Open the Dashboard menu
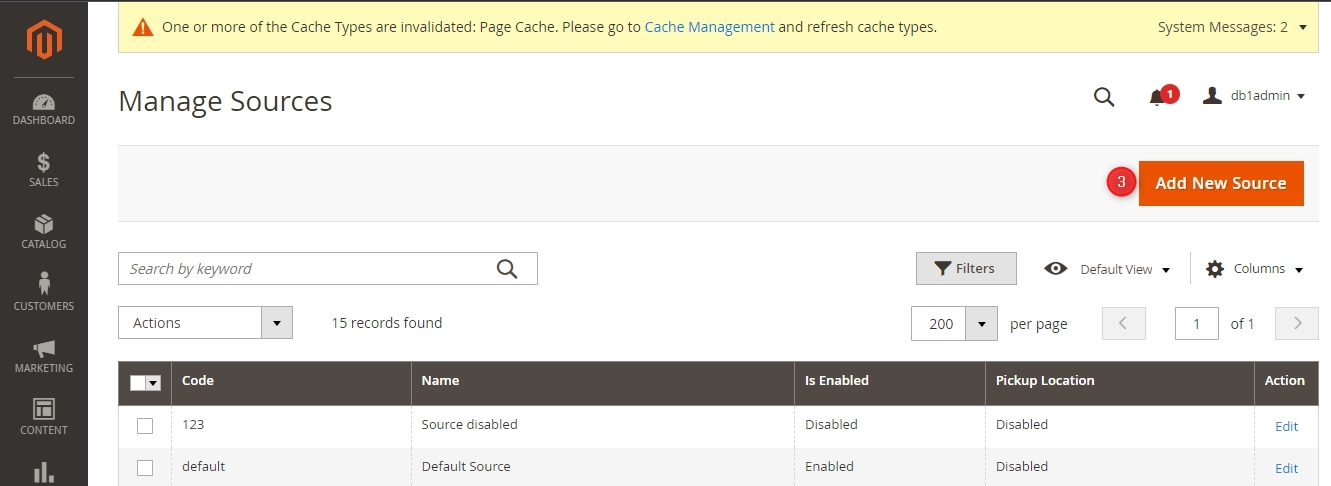The height and width of the screenshot is (486, 1331). [x=44, y=109]
